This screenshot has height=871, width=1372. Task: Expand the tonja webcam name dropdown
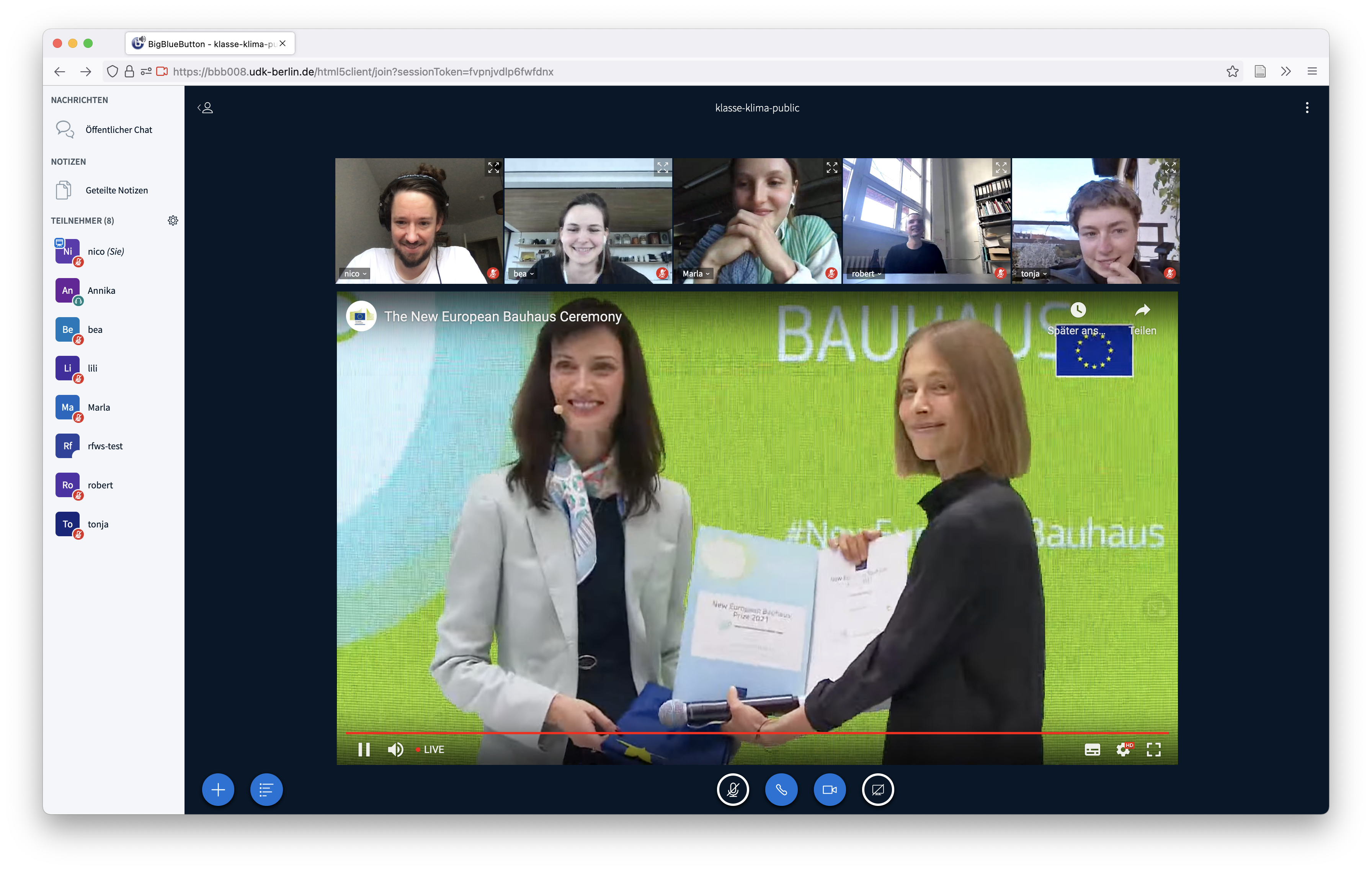(1034, 273)
